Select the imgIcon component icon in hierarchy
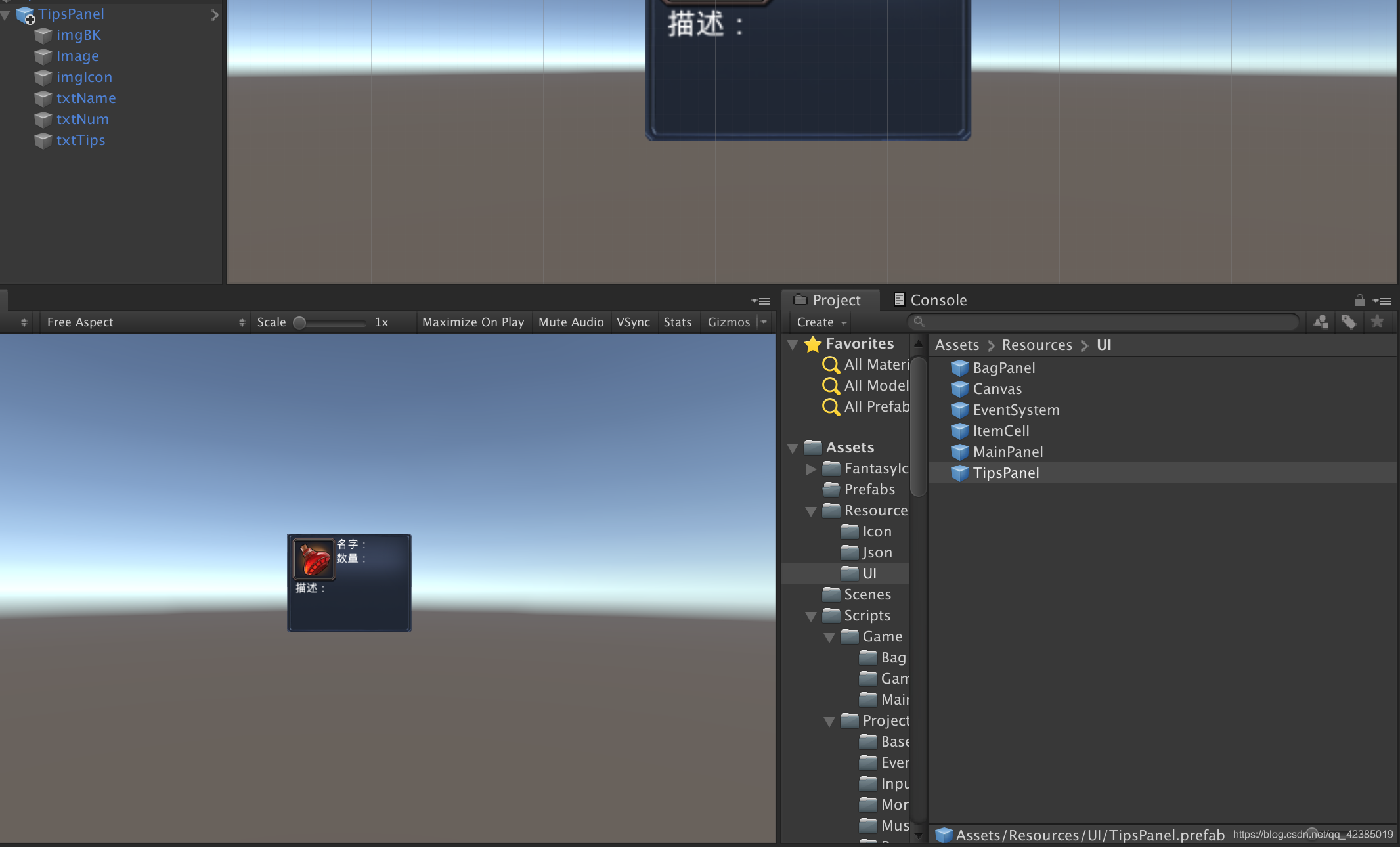Screen dimensions: 1400x847 (43, 77)
